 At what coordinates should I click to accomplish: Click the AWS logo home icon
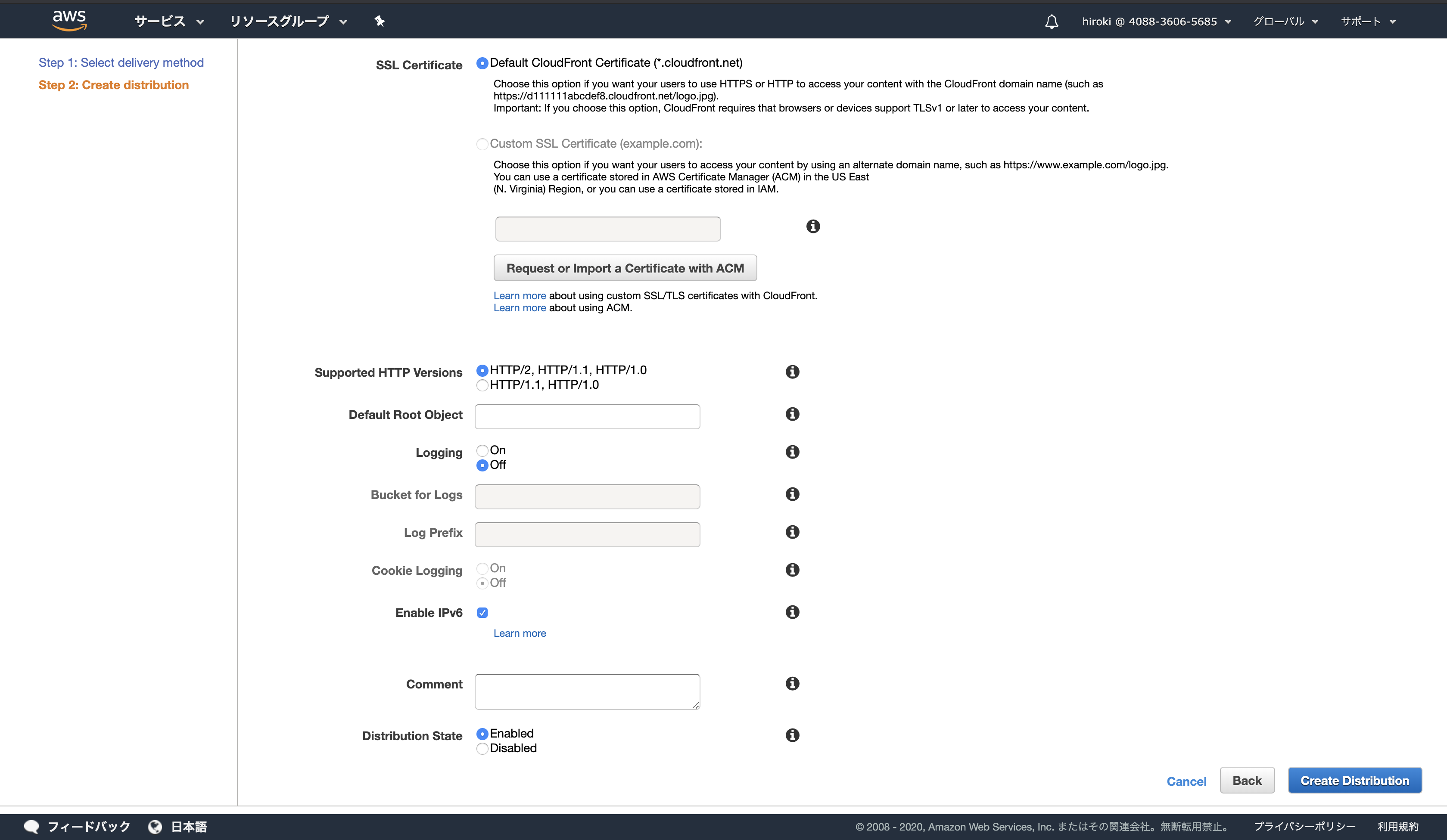(69, 20)
